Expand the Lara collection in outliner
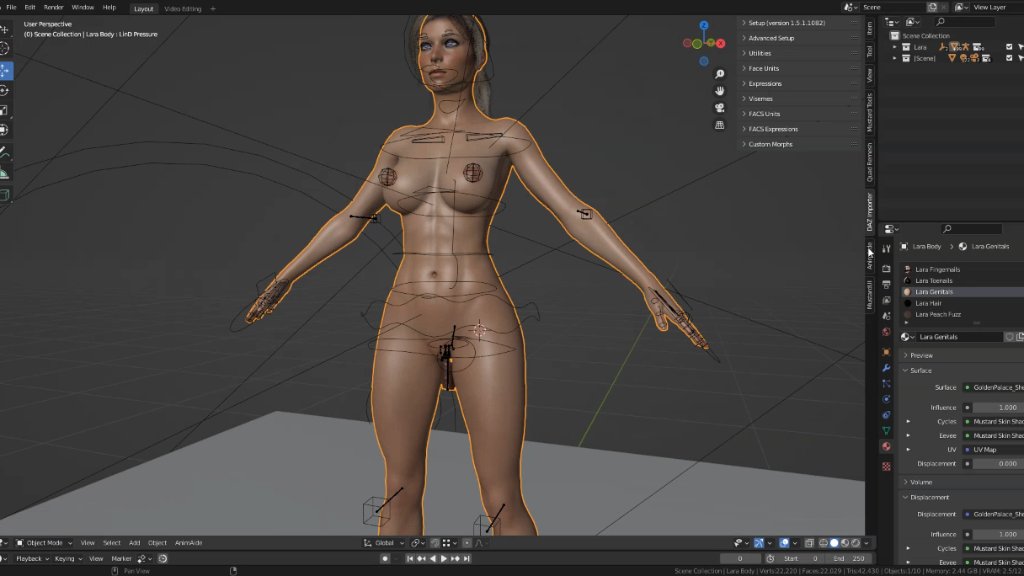The height and width of the screenshot is (576, 1024). [895, 47]
